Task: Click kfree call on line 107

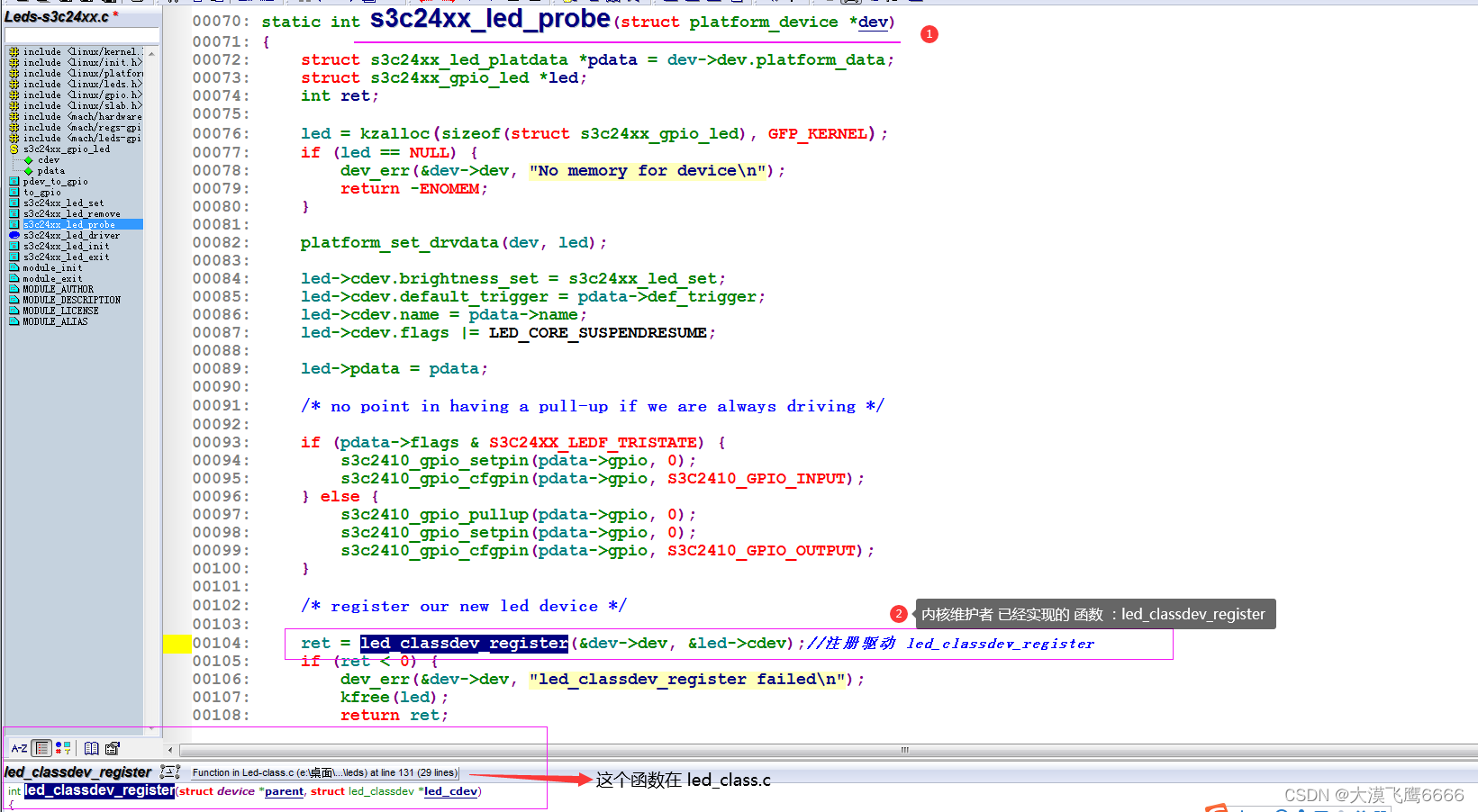Action: pyautogui.click(x=365, y=697)
